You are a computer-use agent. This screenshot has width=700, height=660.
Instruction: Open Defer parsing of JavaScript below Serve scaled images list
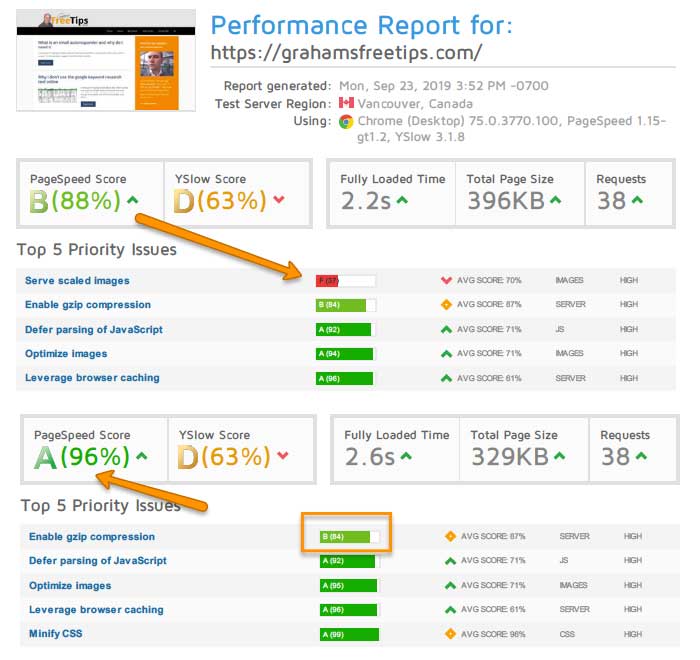point(94,330)
